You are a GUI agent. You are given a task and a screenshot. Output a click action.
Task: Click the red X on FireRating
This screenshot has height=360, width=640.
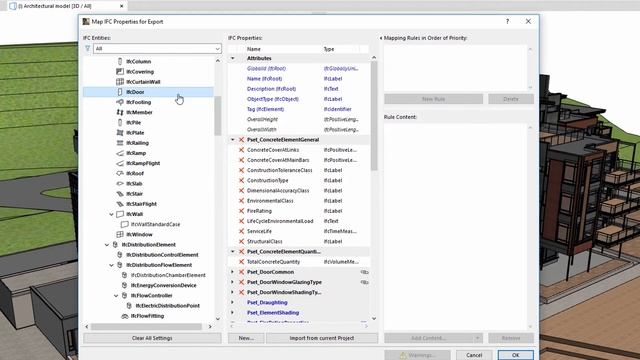(241, 211)
